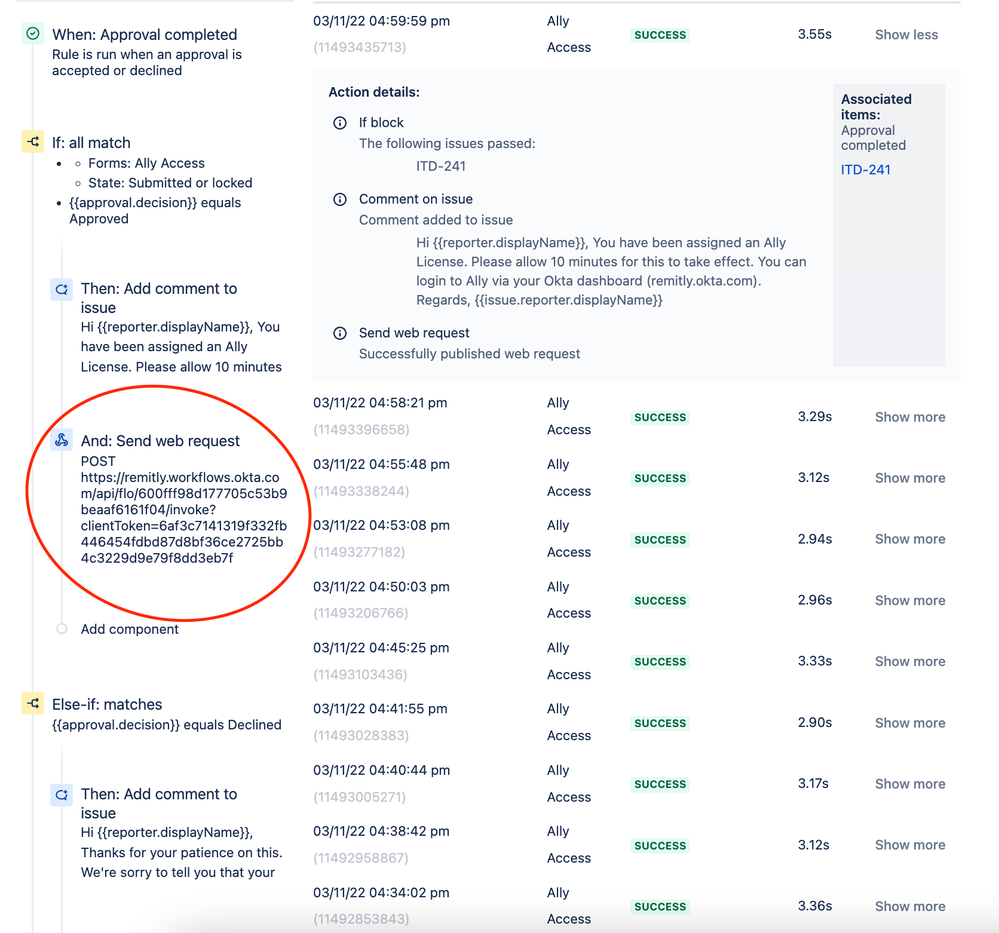Click duration 3.55s

click(814, 34)
